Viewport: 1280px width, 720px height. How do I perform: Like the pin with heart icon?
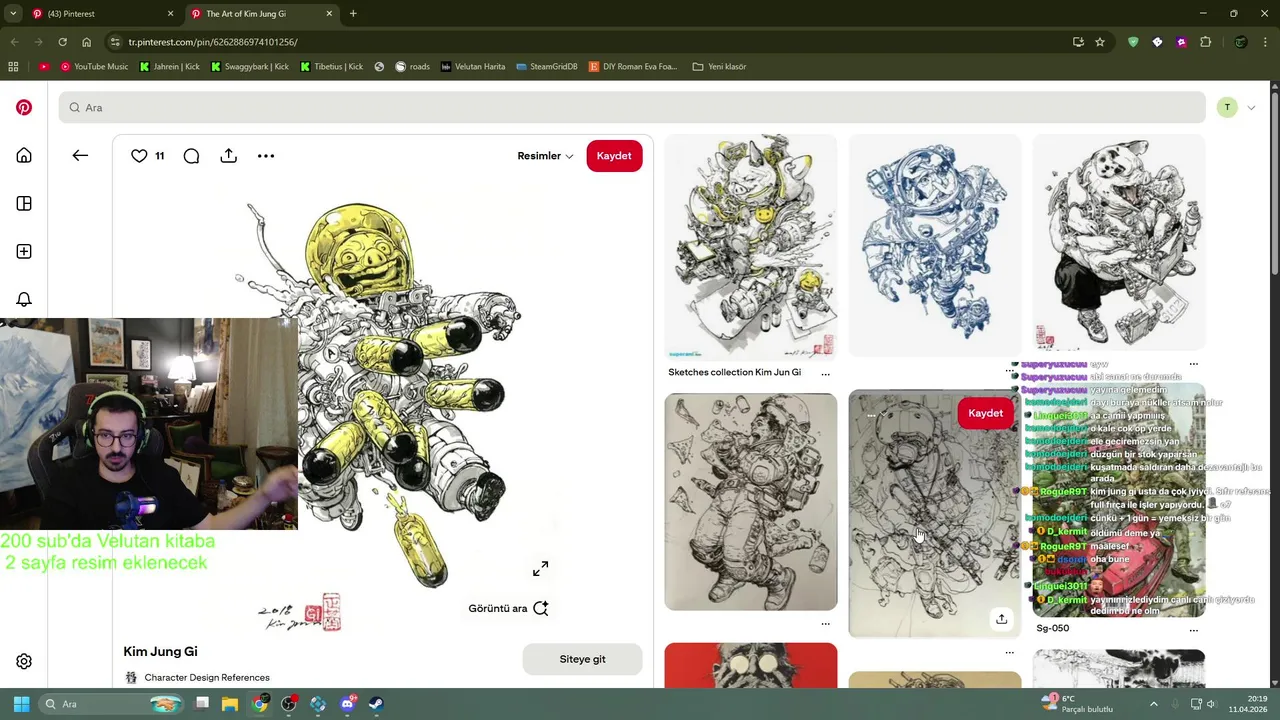coord(139,156)
